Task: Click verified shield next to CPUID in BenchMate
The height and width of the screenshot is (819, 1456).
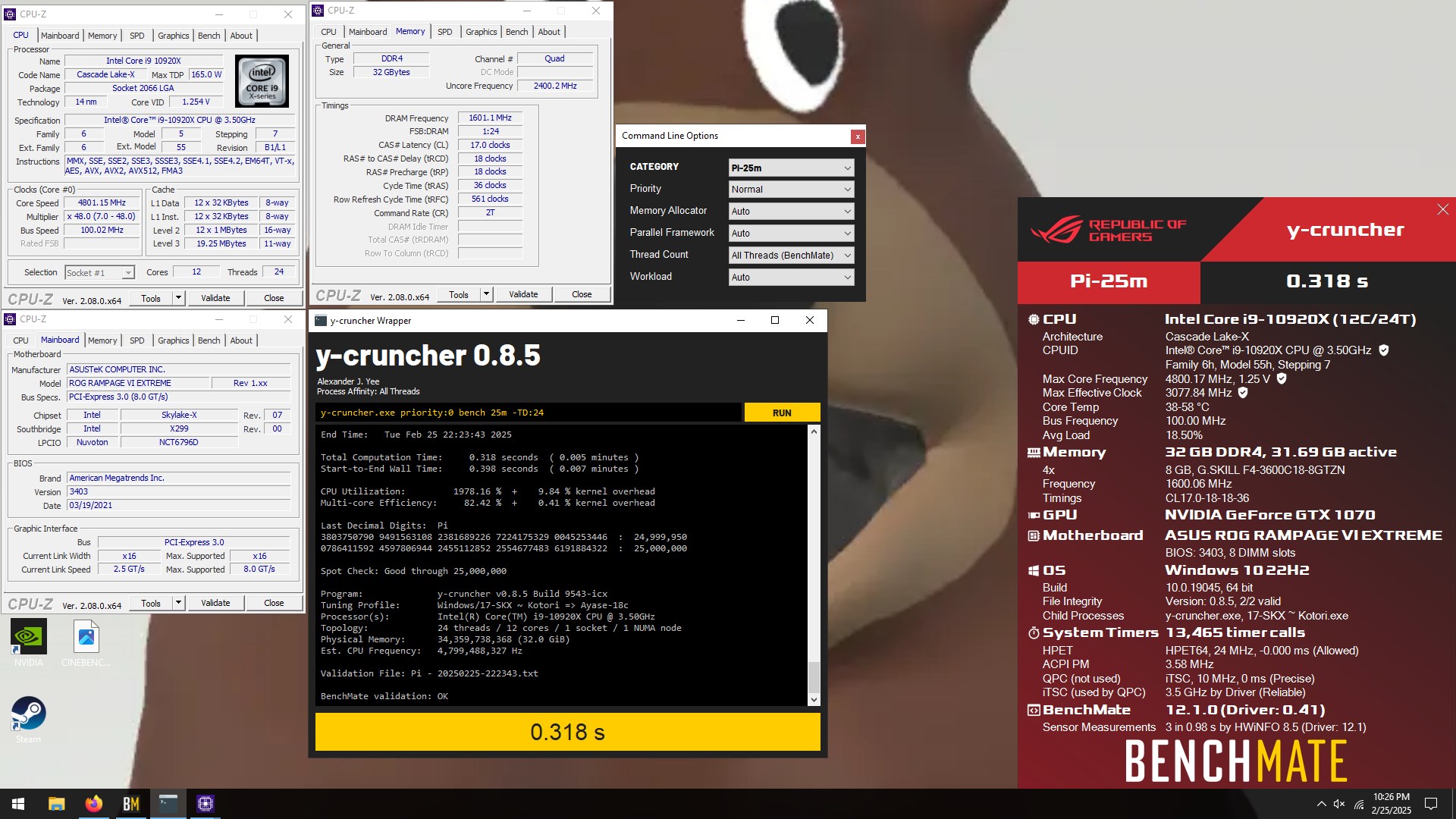Action: point(1384,350)
